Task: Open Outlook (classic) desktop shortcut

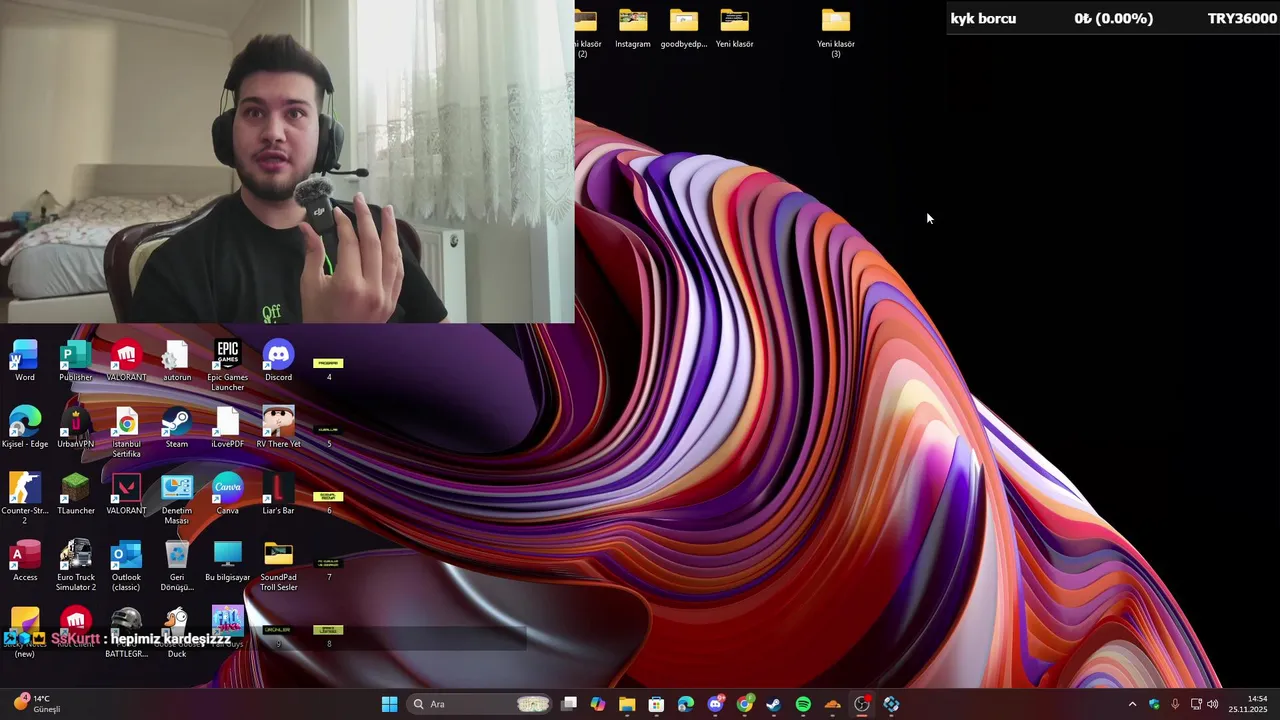Action: pyautogui.click(x=126, y=566)
